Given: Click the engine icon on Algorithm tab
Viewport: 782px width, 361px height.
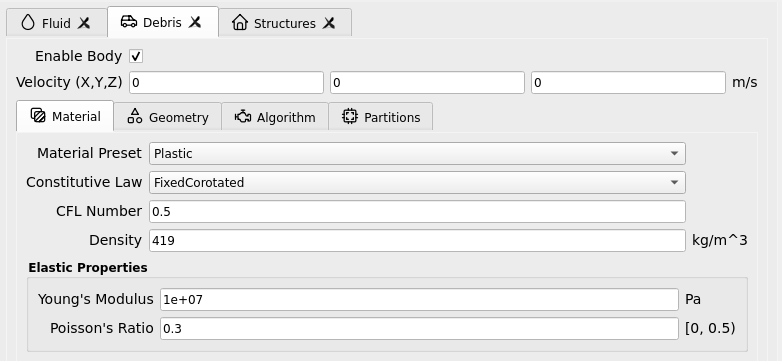Looking at the screenshot, I should 243,117.
